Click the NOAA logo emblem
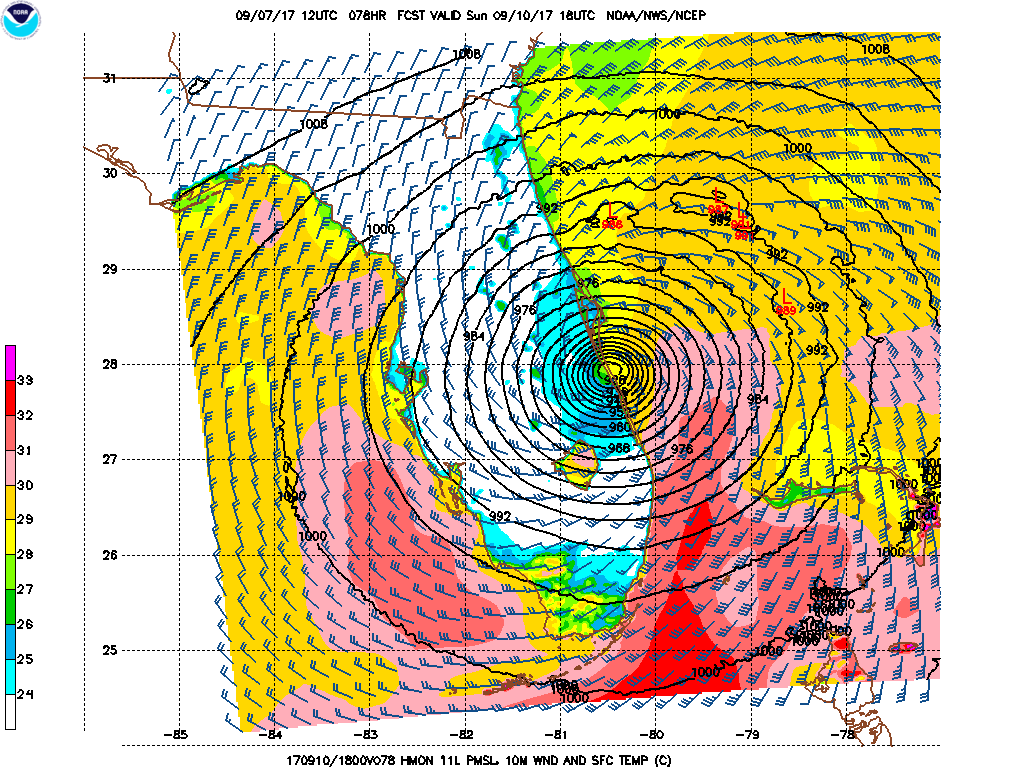 pos(20,20)
